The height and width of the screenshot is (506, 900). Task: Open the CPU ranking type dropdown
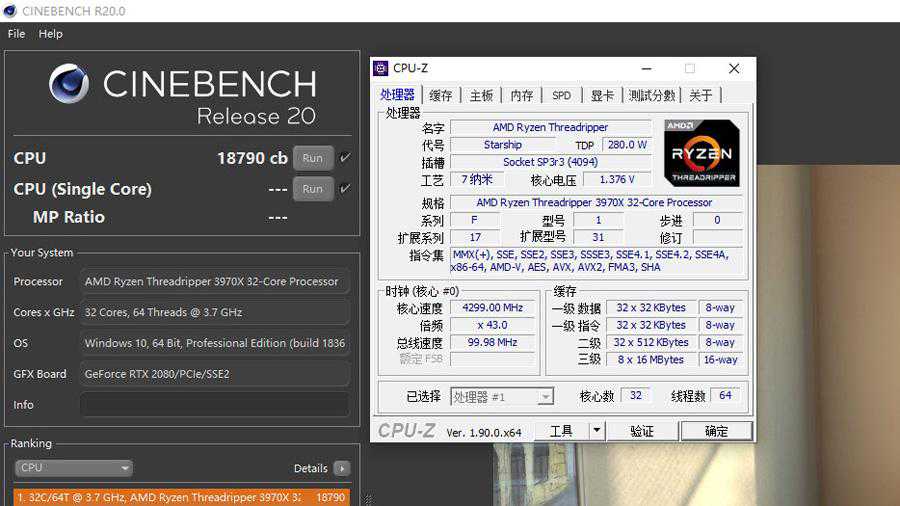pos(73,468)
